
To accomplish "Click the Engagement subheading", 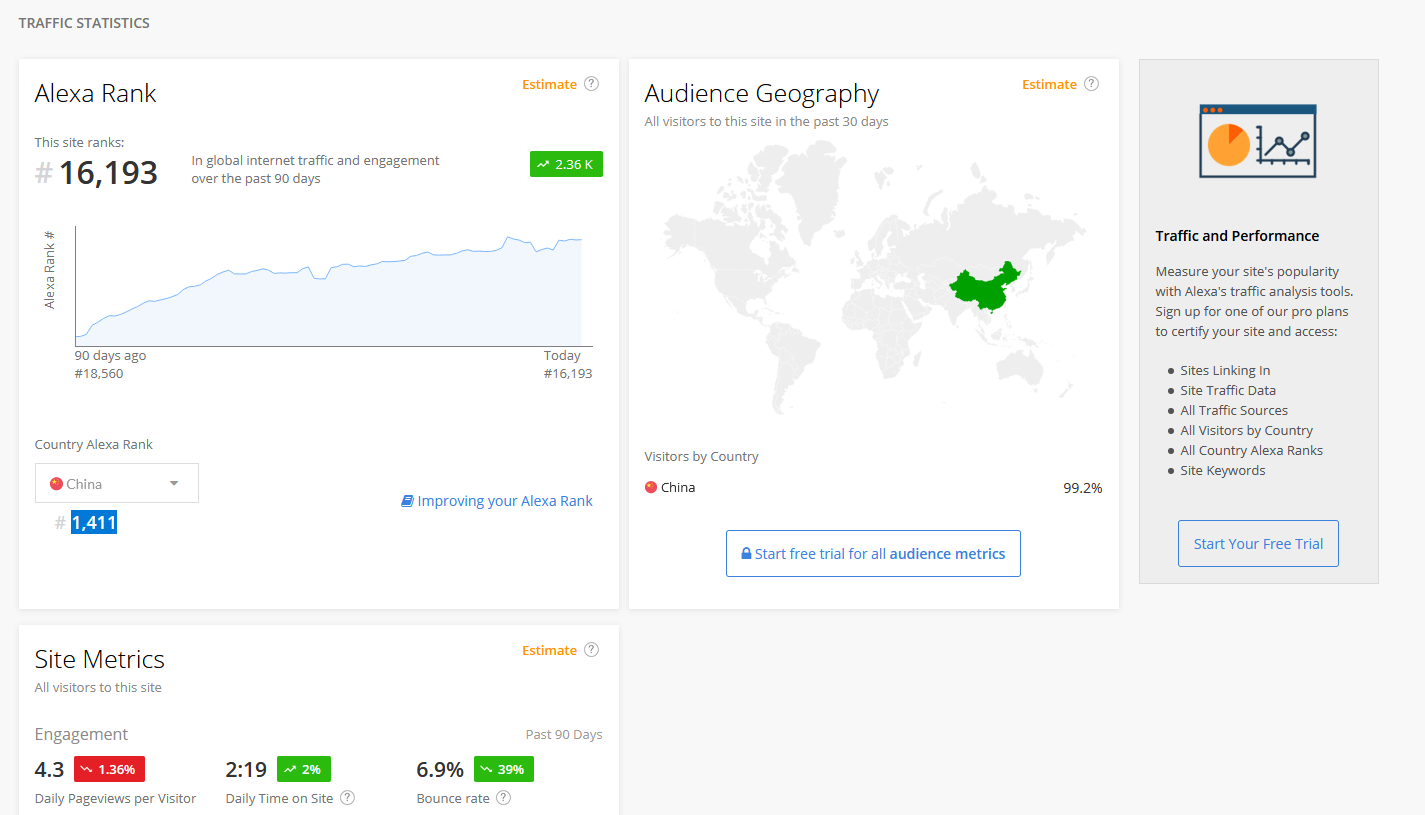I will tap(81, 734).
